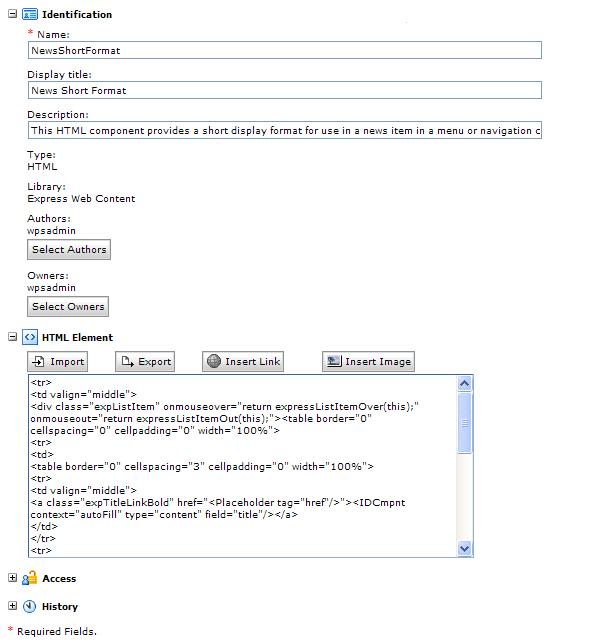Screen dimensions: 589x642
Task: Click the Identification section card icon
Action: point(29,14)
